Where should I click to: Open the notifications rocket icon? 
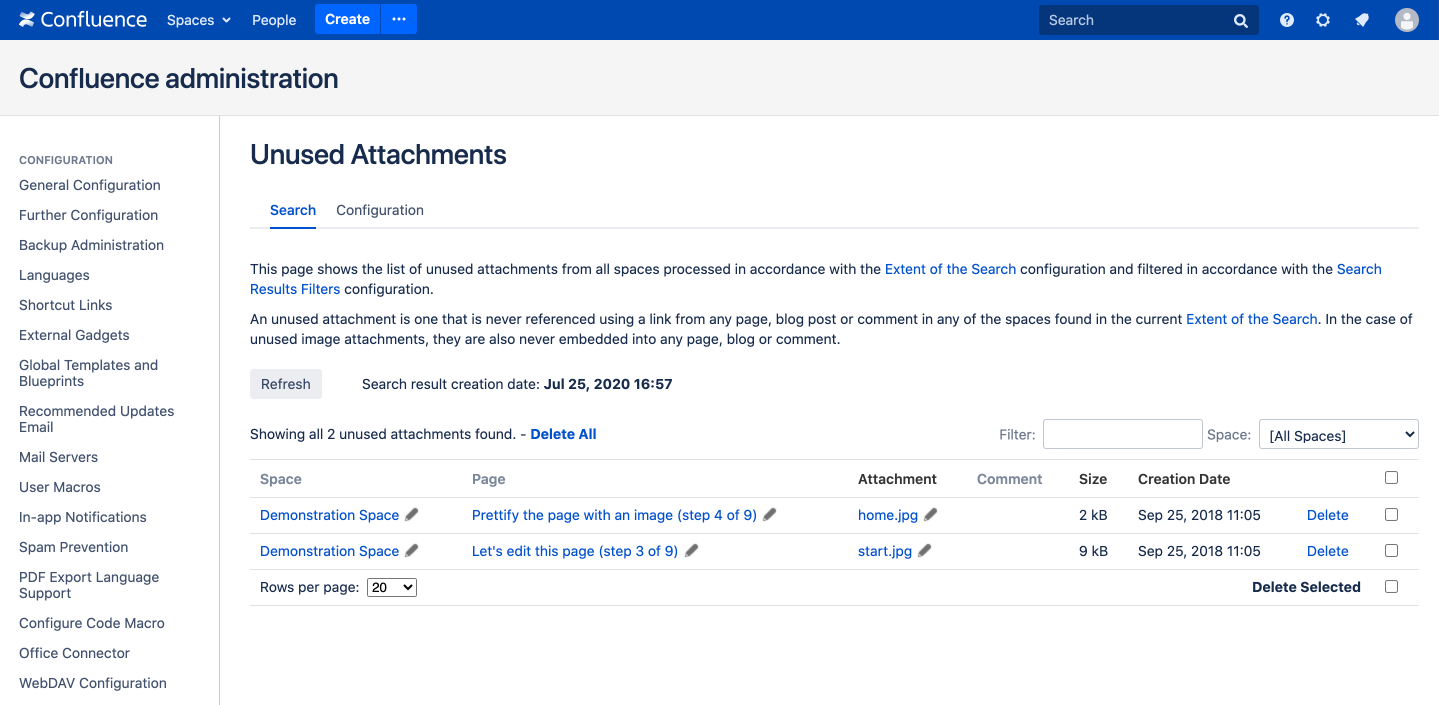point(1362,20)
